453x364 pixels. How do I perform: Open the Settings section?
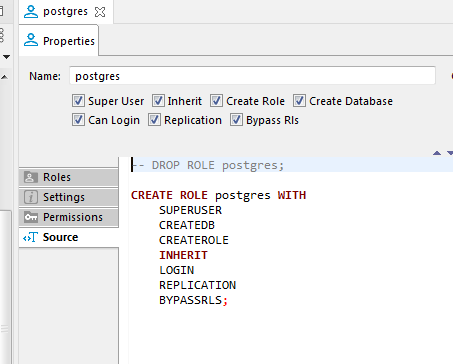(69, 197)
